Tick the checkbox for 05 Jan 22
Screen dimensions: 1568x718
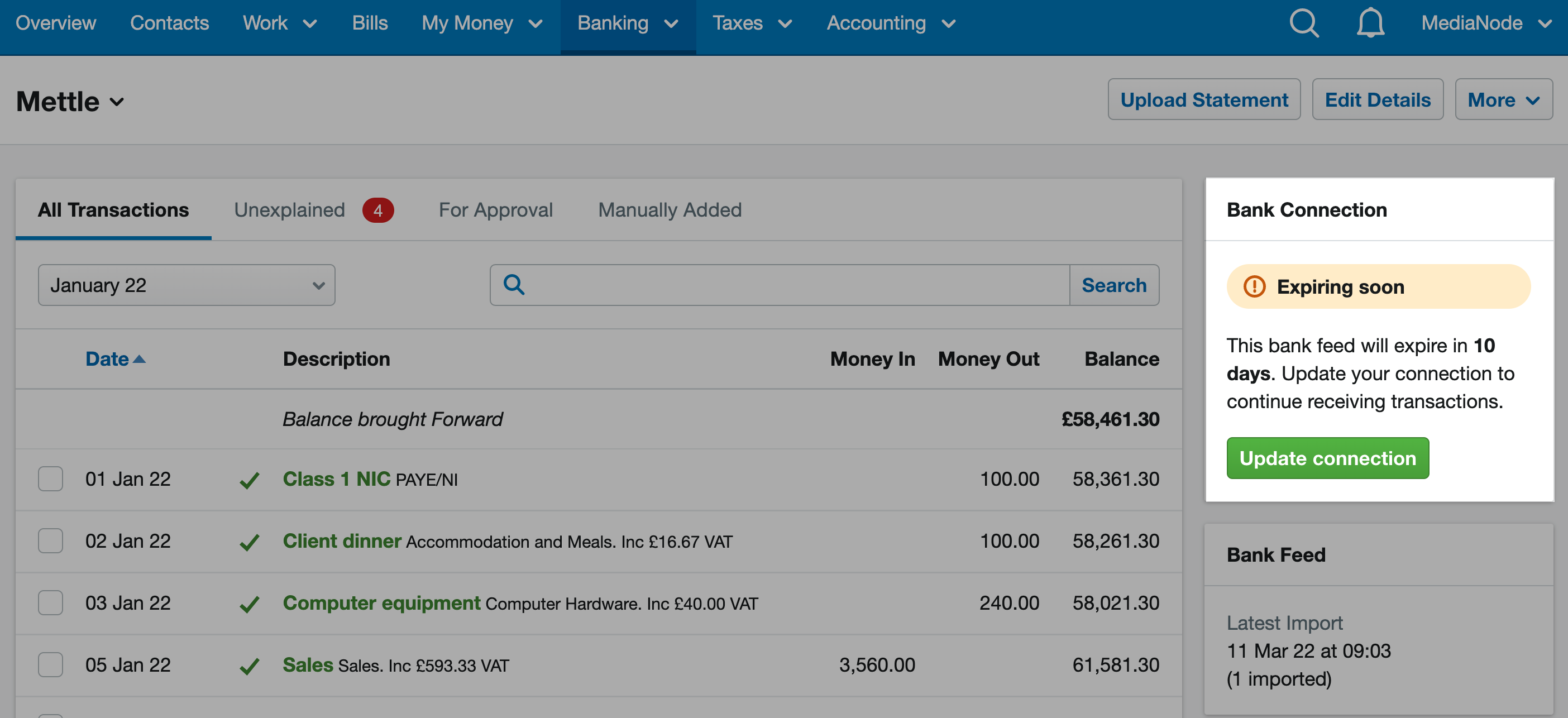pyautogui.click(x=50, y=665)
